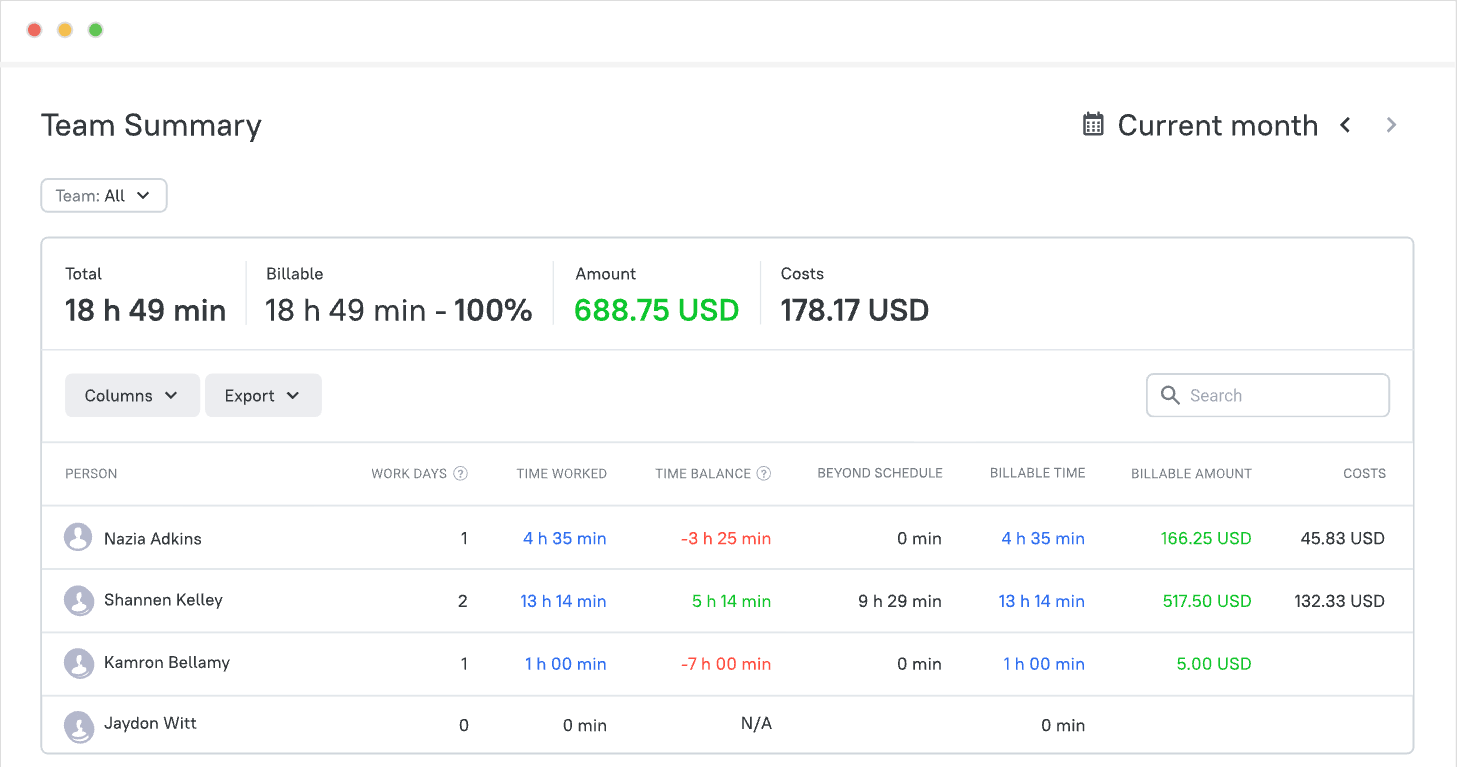Open Shannen Kelley's 13 h 14 min time worked
Screen dimensions: 1457x767
pyautogui.click(x=563, y=601)
